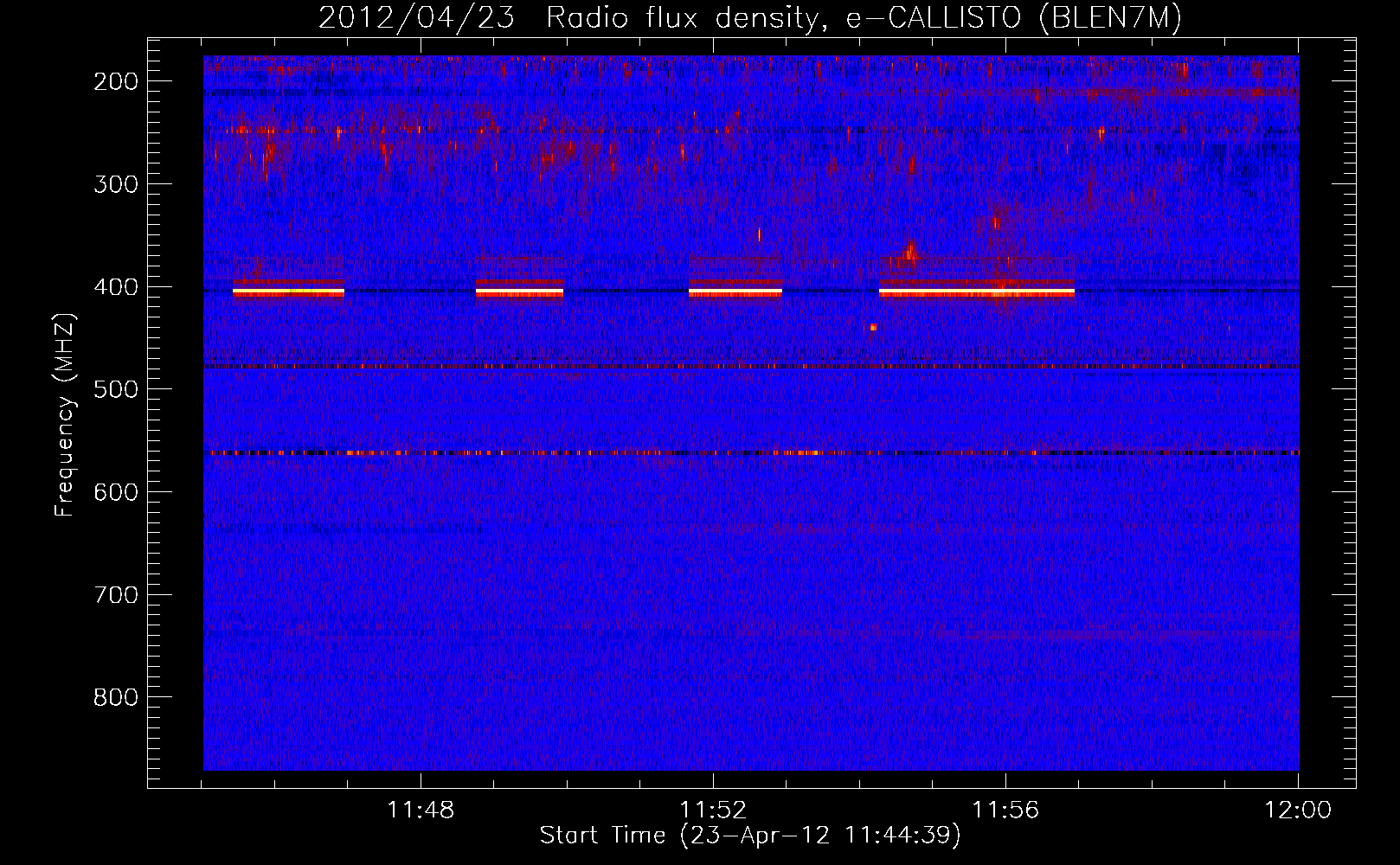
Task: Click the 'Frequency (MHZ)' axis label
Action: 65,415
